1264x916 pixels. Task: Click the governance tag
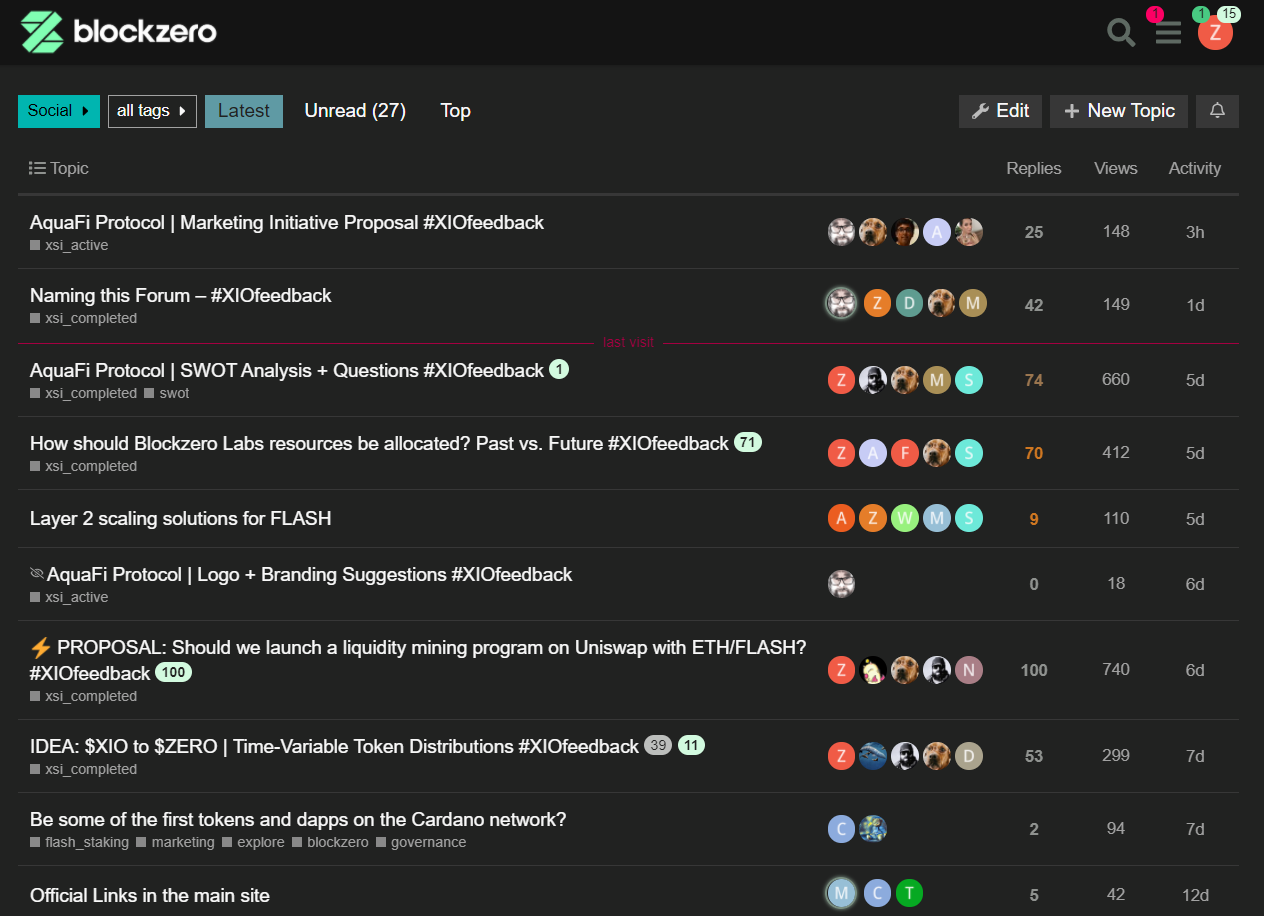(x=421, y=842)
